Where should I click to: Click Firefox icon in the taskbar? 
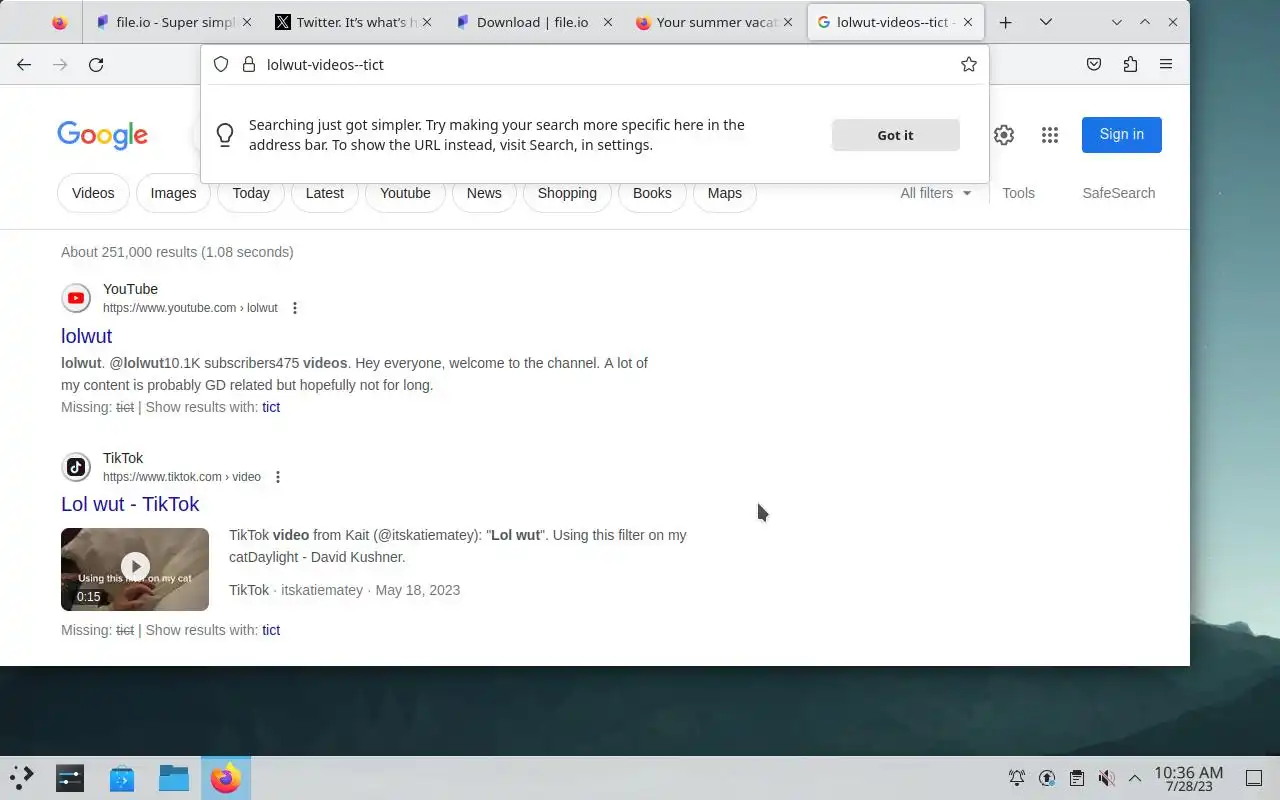point(226,778)
